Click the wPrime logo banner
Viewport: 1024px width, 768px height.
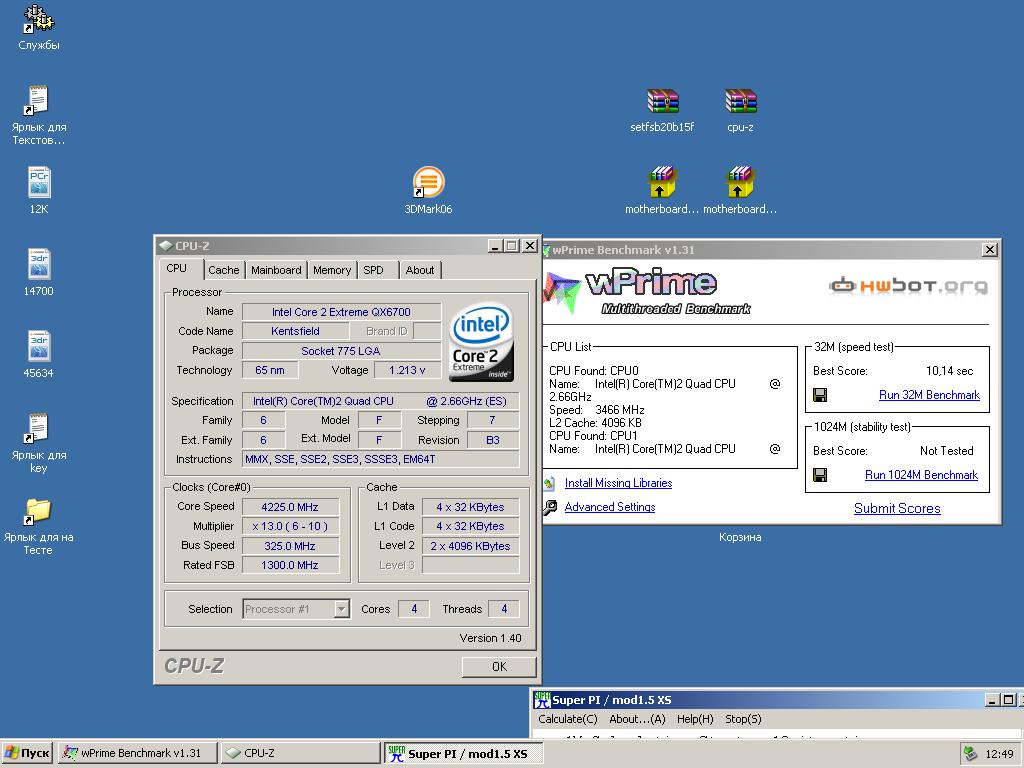tap(648, 291)
